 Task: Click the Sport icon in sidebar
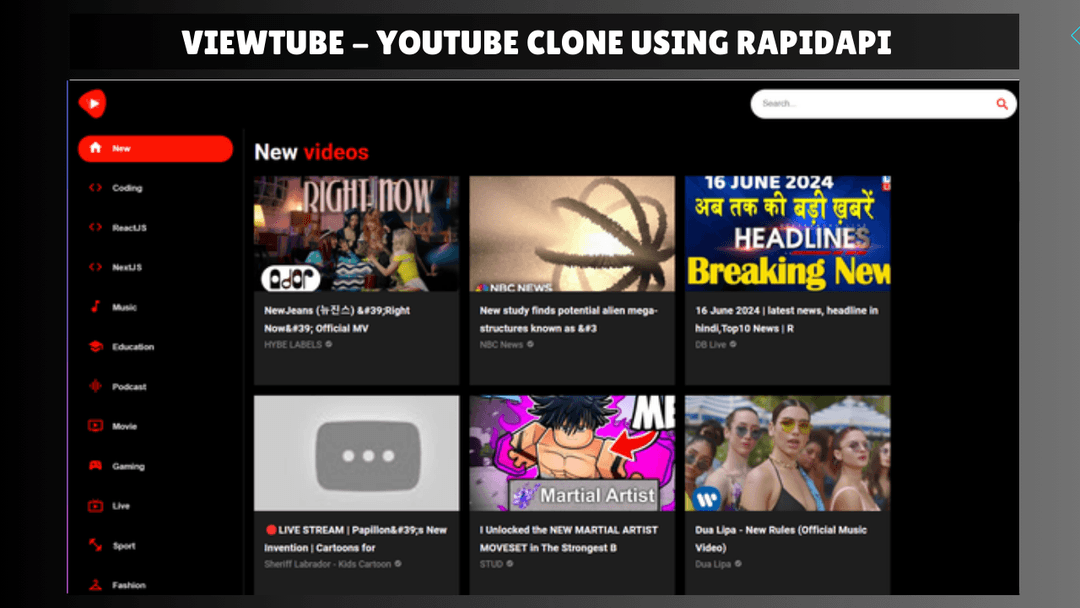(95, 545)
